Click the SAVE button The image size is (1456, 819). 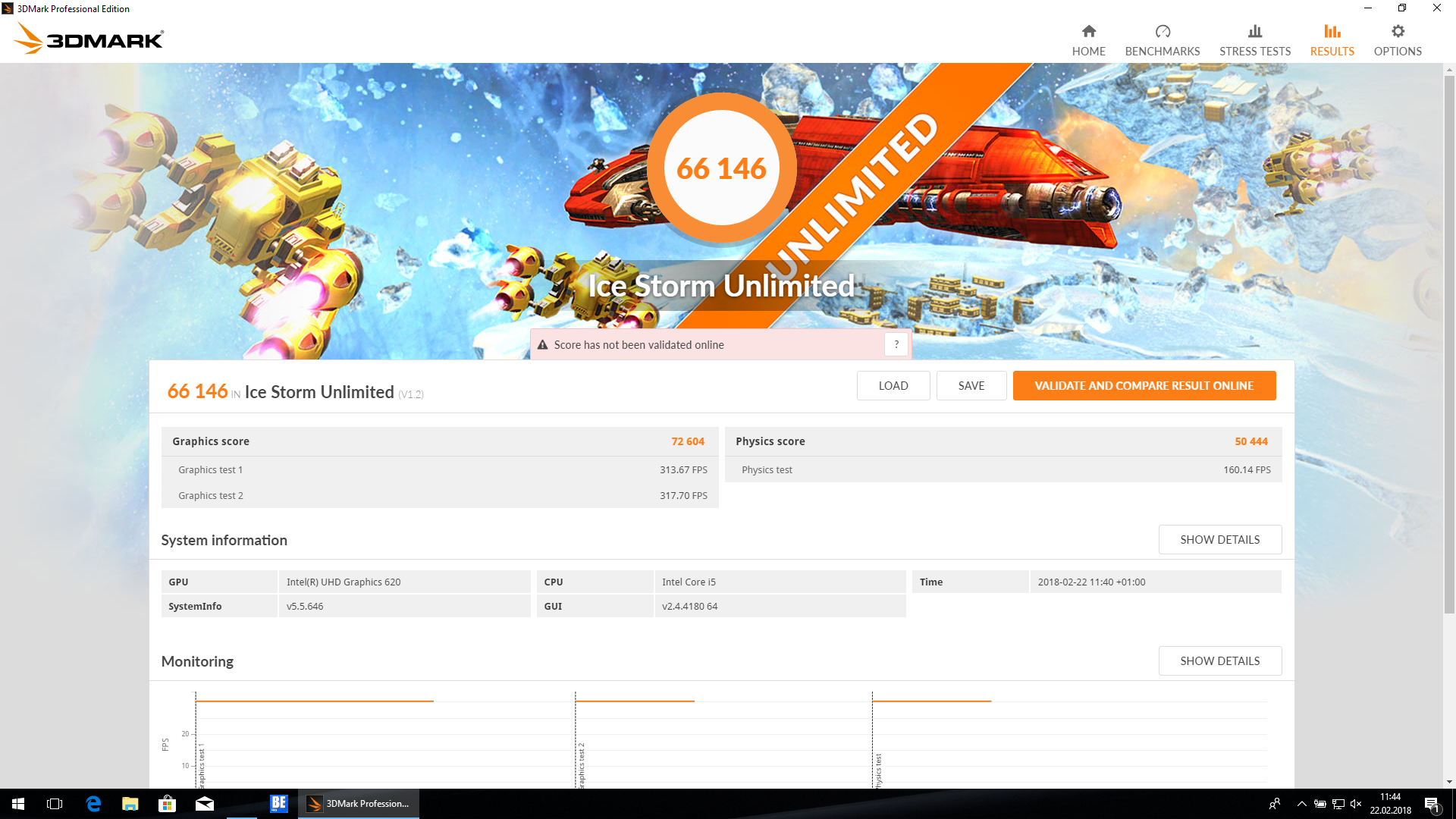click(971, 385)
